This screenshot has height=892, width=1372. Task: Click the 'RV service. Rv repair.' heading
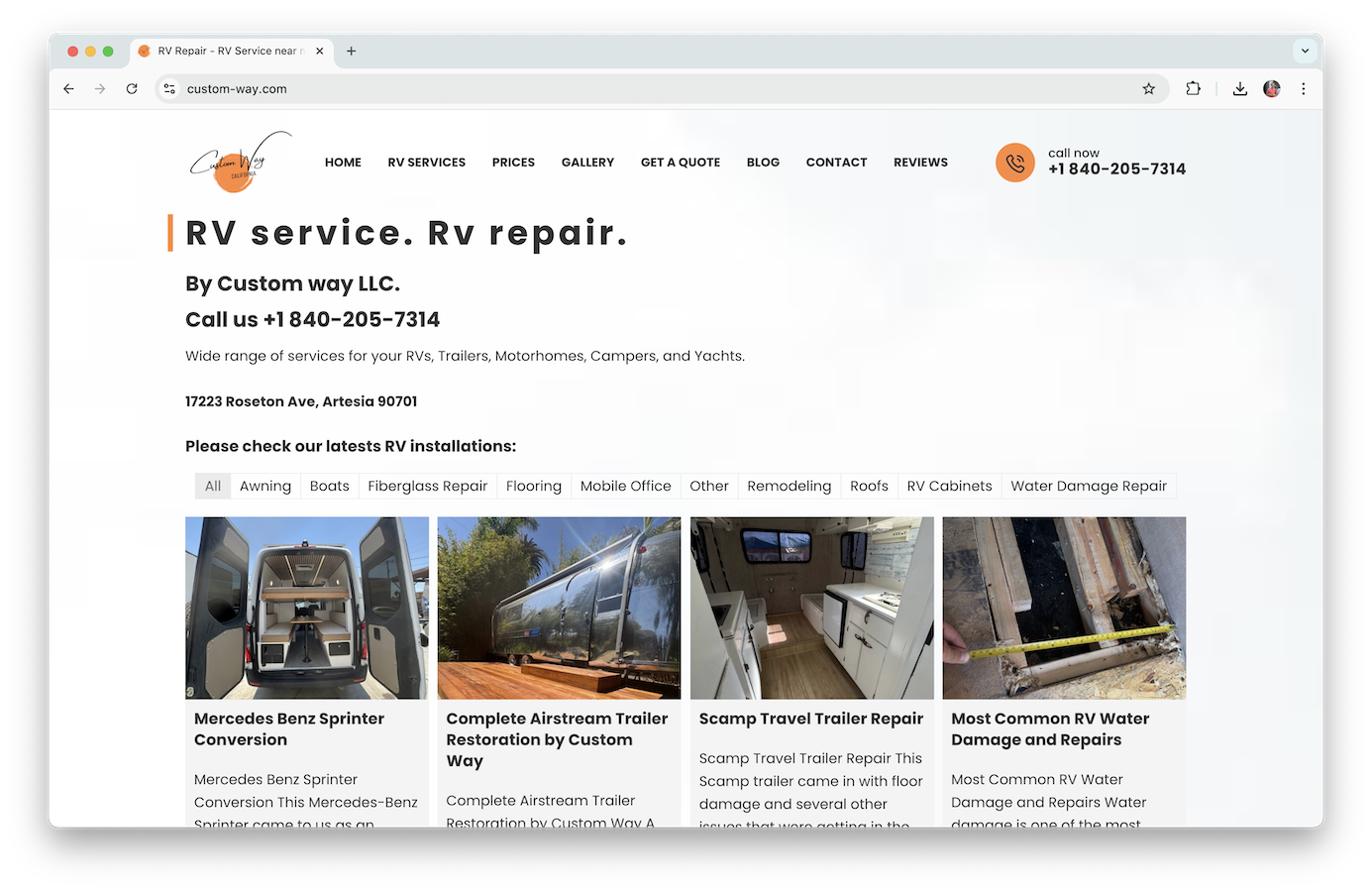pyautogui.click(x=406, y=233)
